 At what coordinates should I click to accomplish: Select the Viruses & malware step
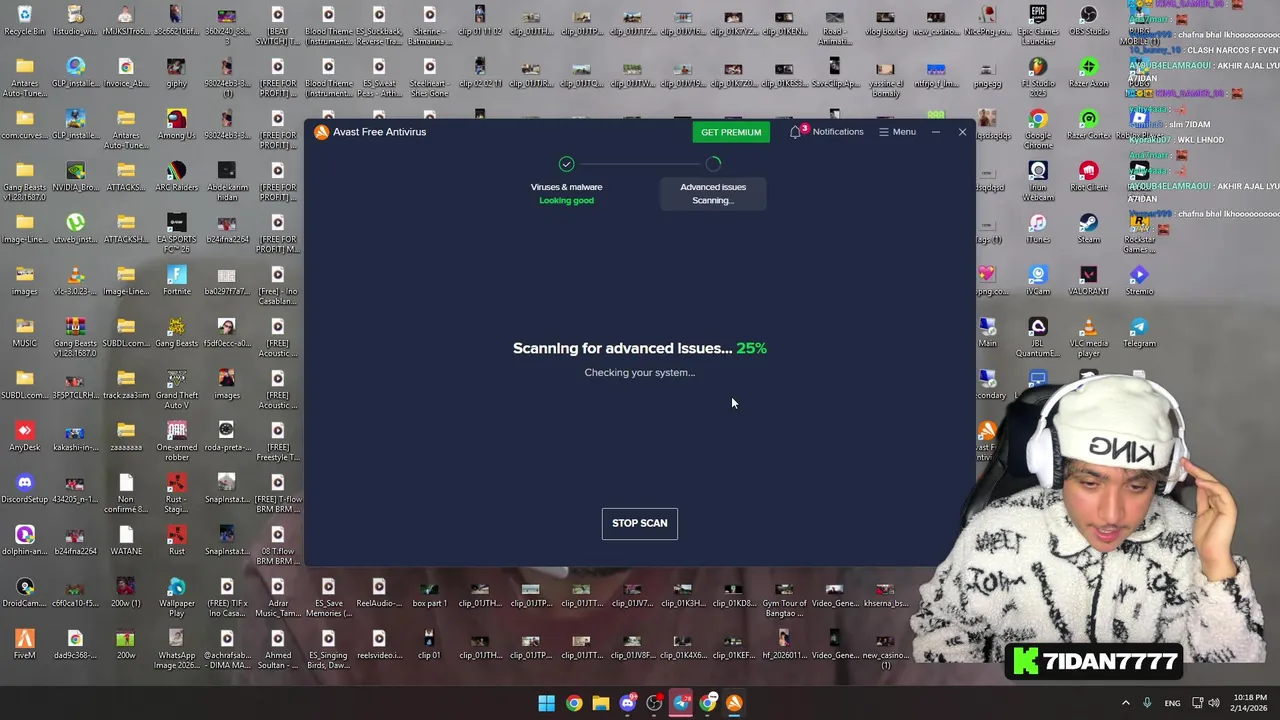tap(566, 181)
